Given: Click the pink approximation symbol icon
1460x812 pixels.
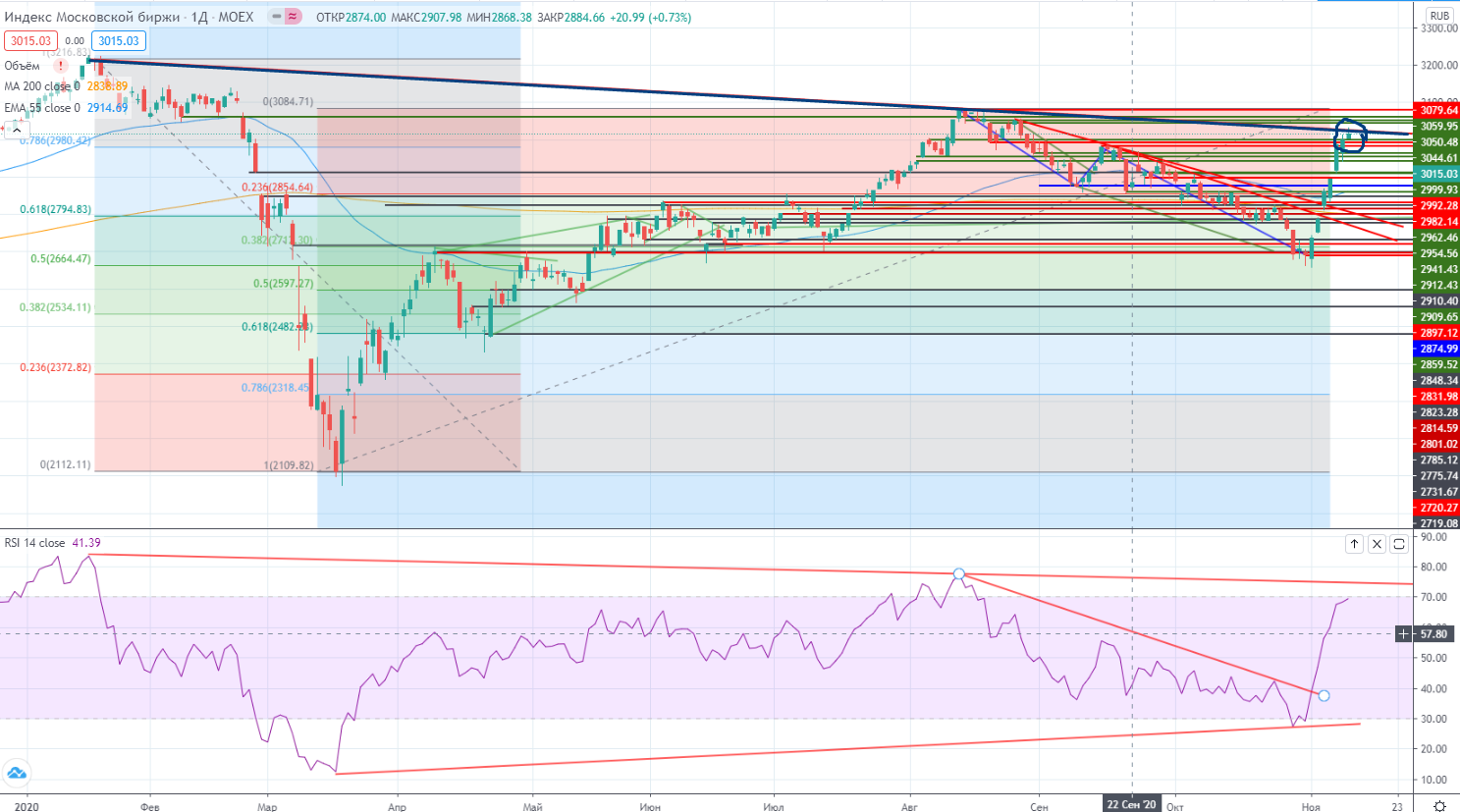Looking at the screenshot, I should pos(293,17).
